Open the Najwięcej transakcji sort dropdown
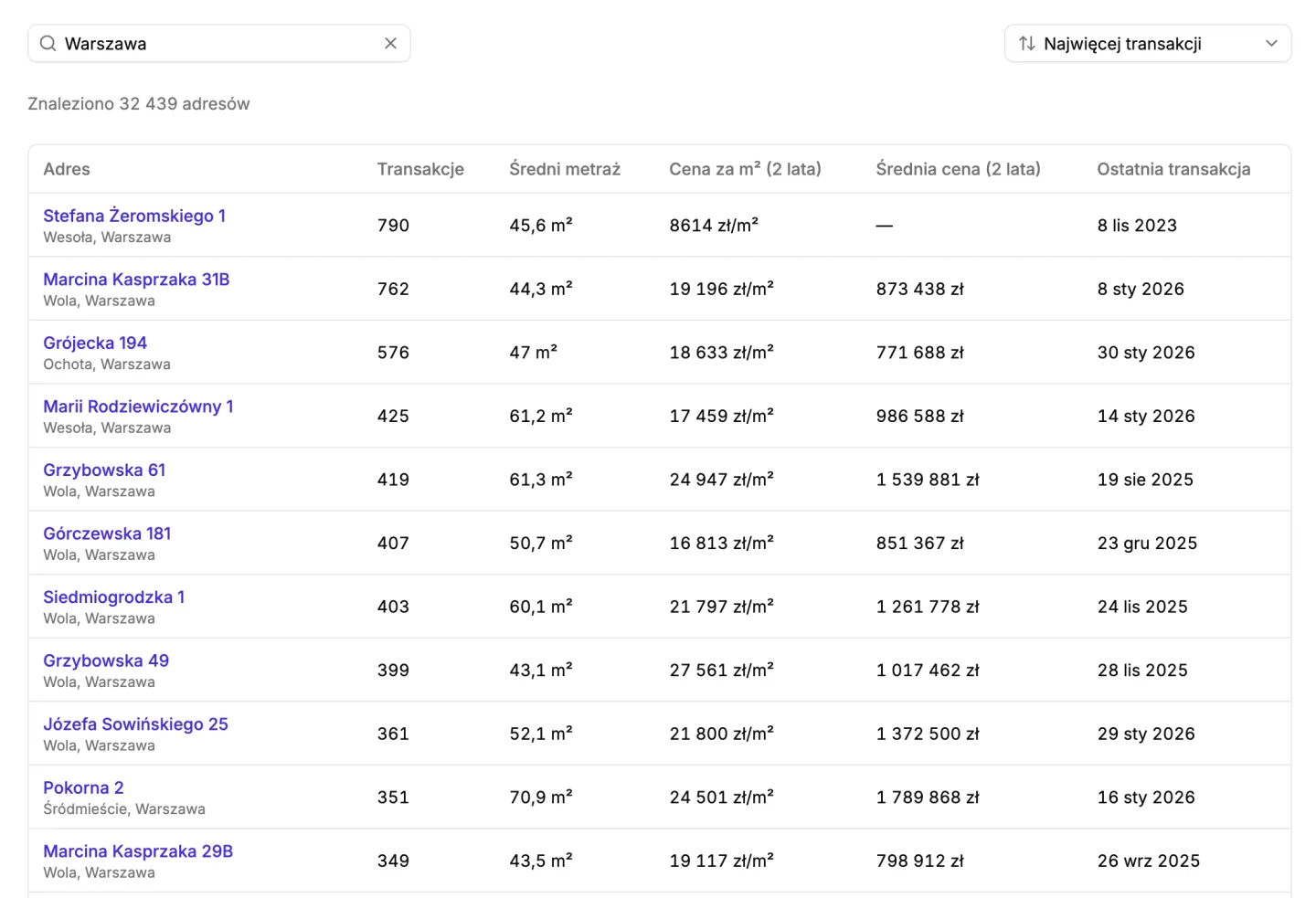This screenshot has height=898, width=1316. (1147, 43)
